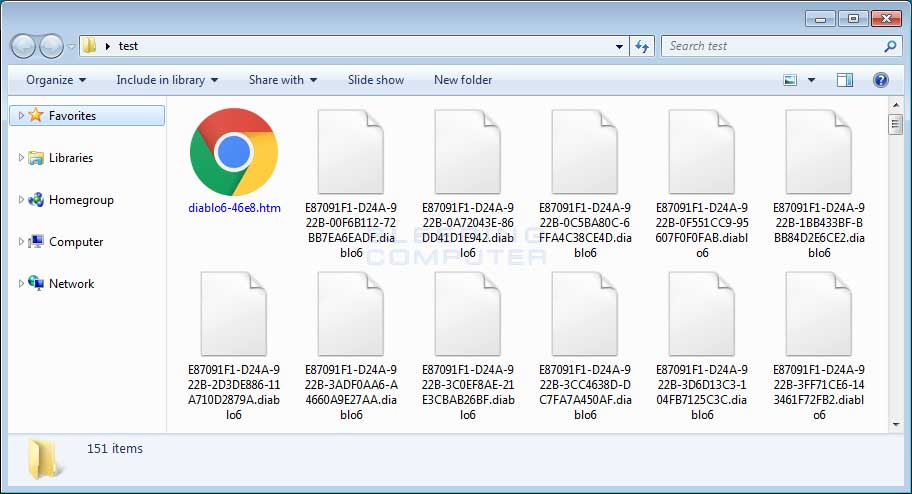Create a New folder
Viewport: 912px width, 494px height.
(463, 80)
